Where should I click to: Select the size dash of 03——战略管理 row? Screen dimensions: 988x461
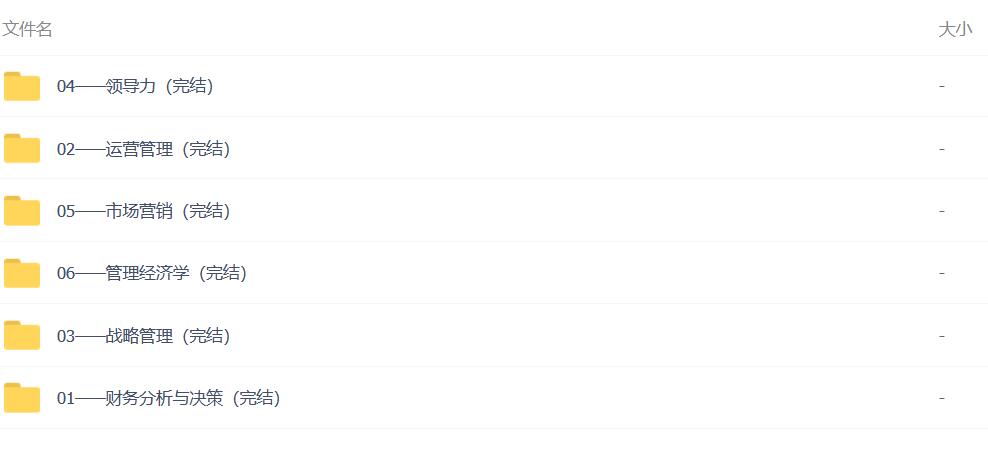pos(941,336)
